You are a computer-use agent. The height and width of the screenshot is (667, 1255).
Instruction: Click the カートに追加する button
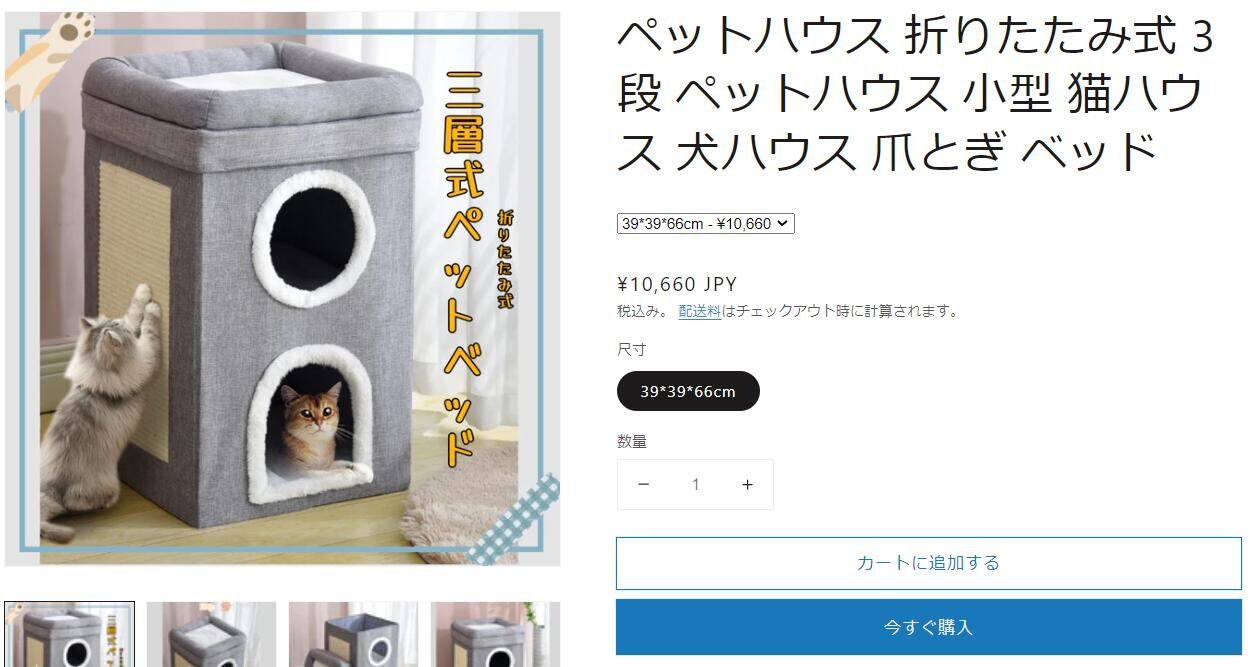point(928,563)
